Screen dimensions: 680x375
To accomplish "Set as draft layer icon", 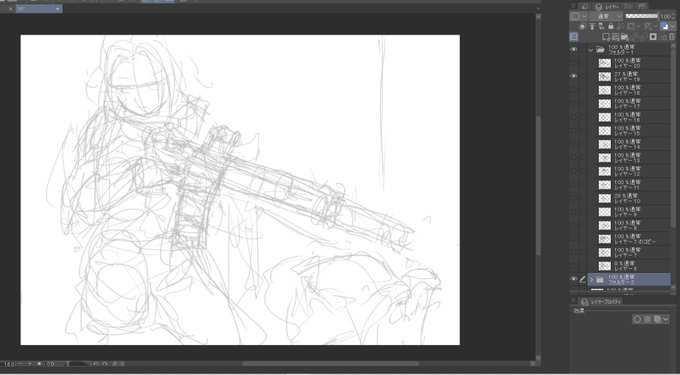I will coord(601,26).
